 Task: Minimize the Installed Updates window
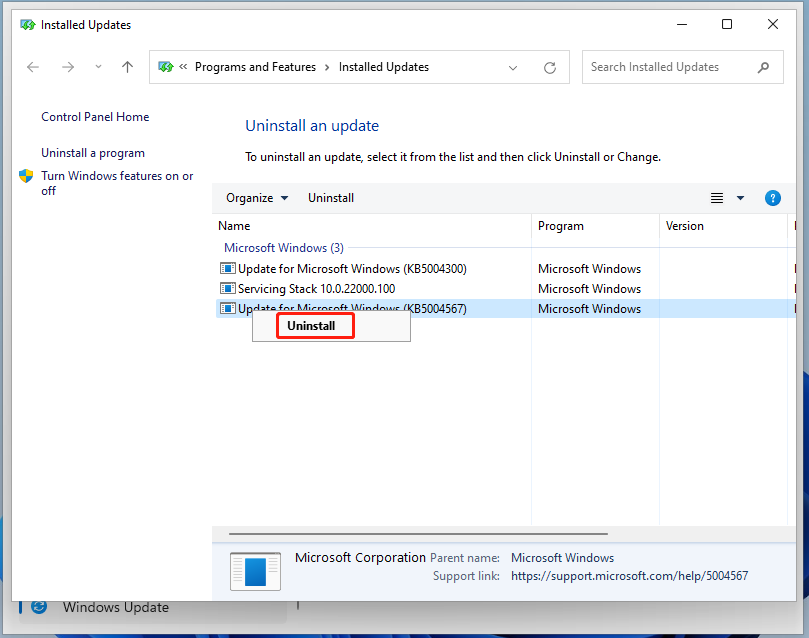[x=682, y=24]
